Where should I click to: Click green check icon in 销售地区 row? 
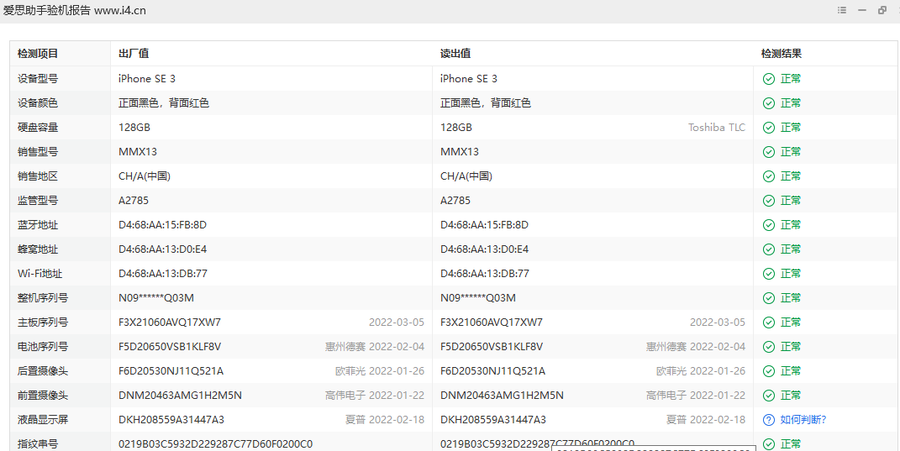coord(769,176)
